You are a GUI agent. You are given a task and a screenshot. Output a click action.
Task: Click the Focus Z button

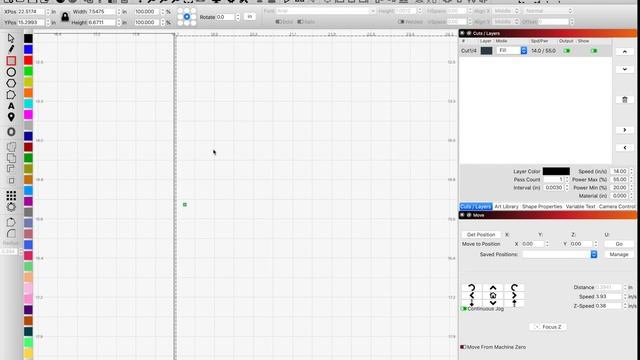(548, 327)
